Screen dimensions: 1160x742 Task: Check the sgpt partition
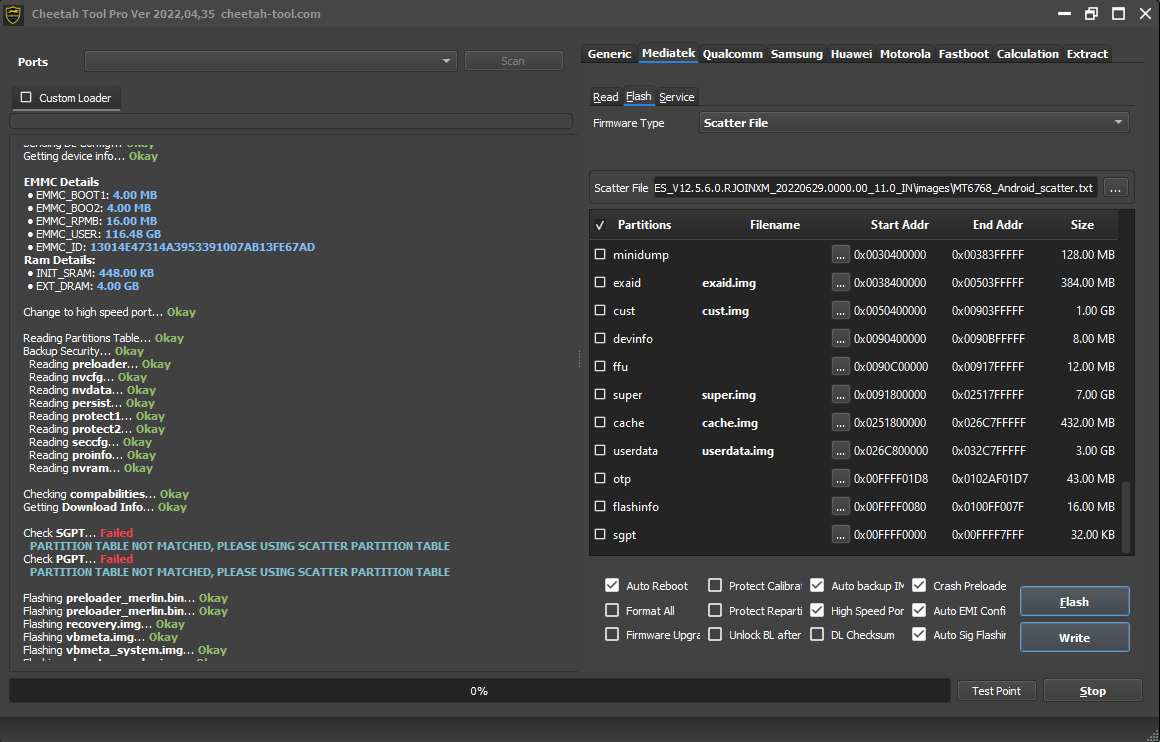point(600,534)
